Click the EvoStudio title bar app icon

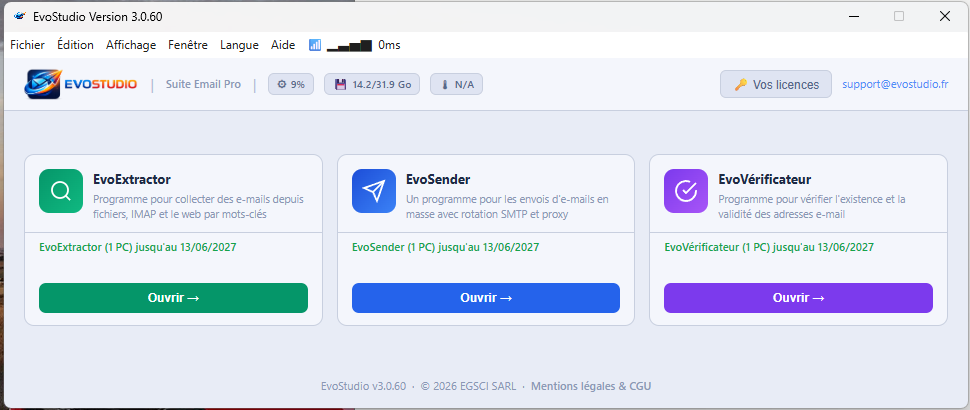click(19, 16)
